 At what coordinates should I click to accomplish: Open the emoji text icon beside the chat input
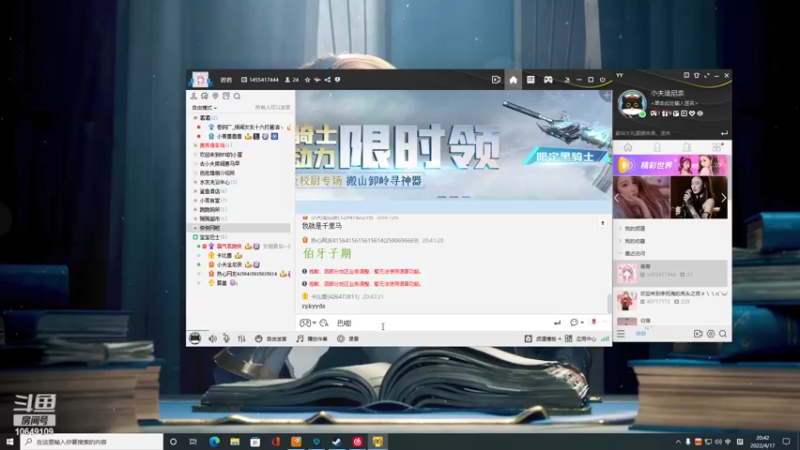pos(323,323)
